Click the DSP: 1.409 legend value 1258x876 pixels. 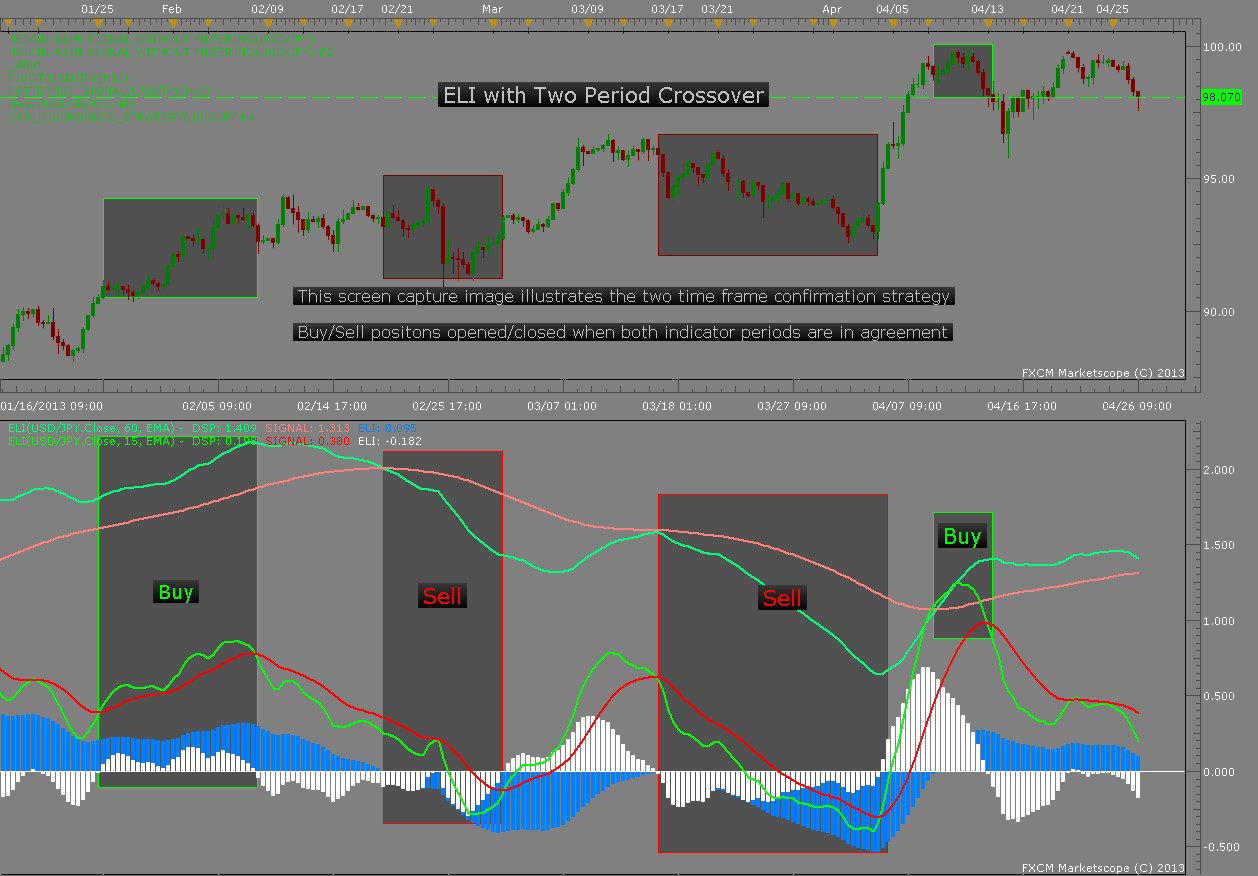224,428
